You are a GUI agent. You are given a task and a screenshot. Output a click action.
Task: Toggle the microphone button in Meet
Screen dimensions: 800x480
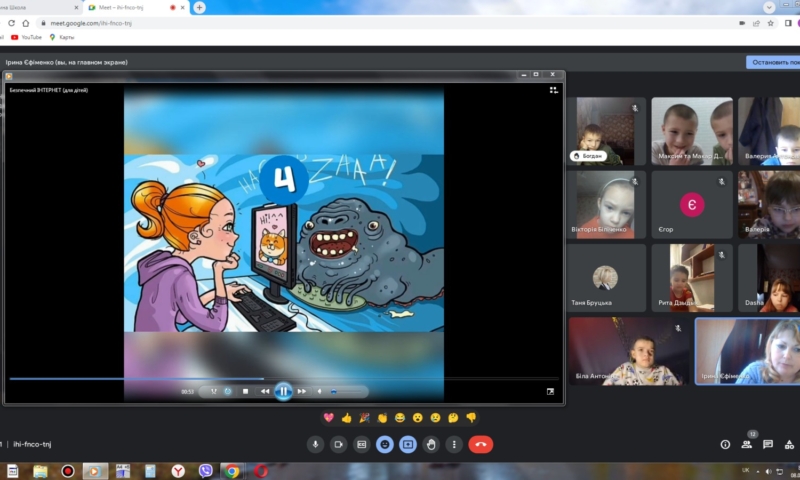315,444
